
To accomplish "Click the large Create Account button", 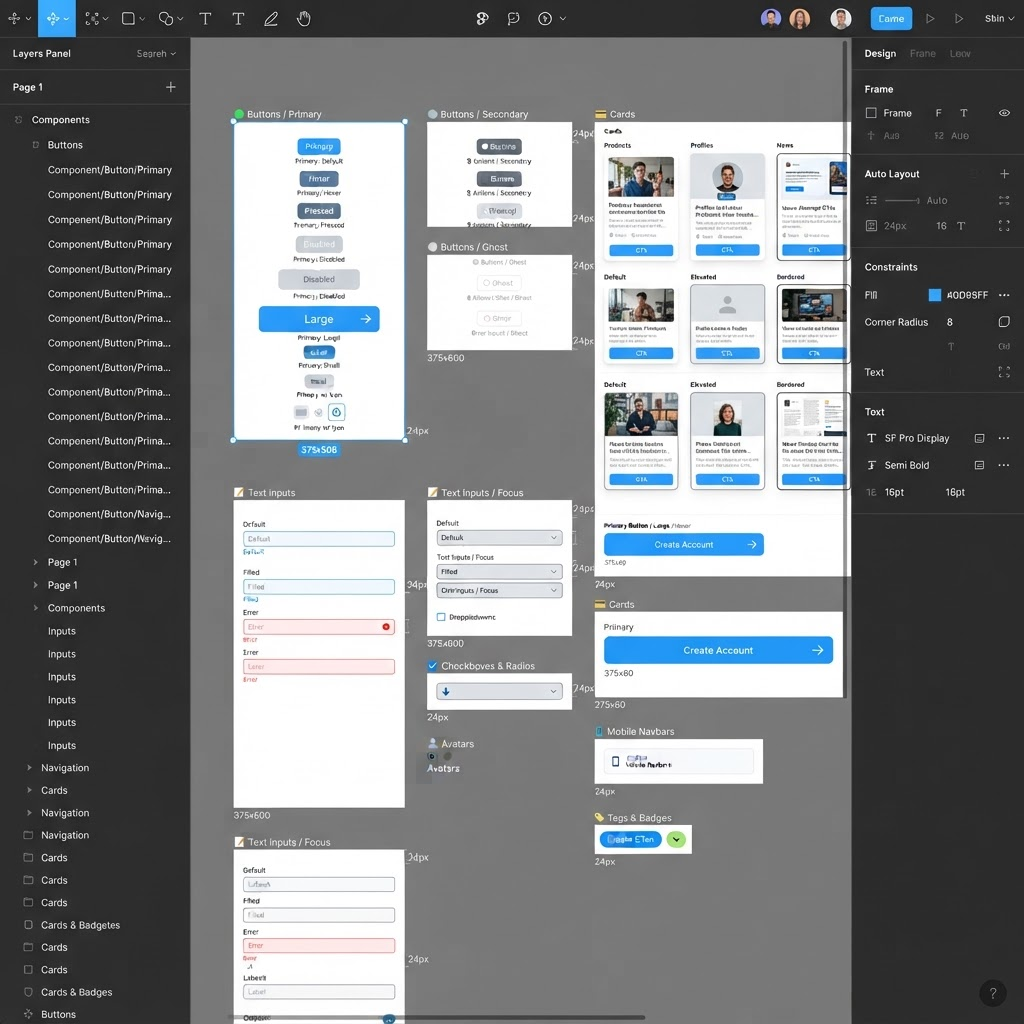I will coord(718,650).
